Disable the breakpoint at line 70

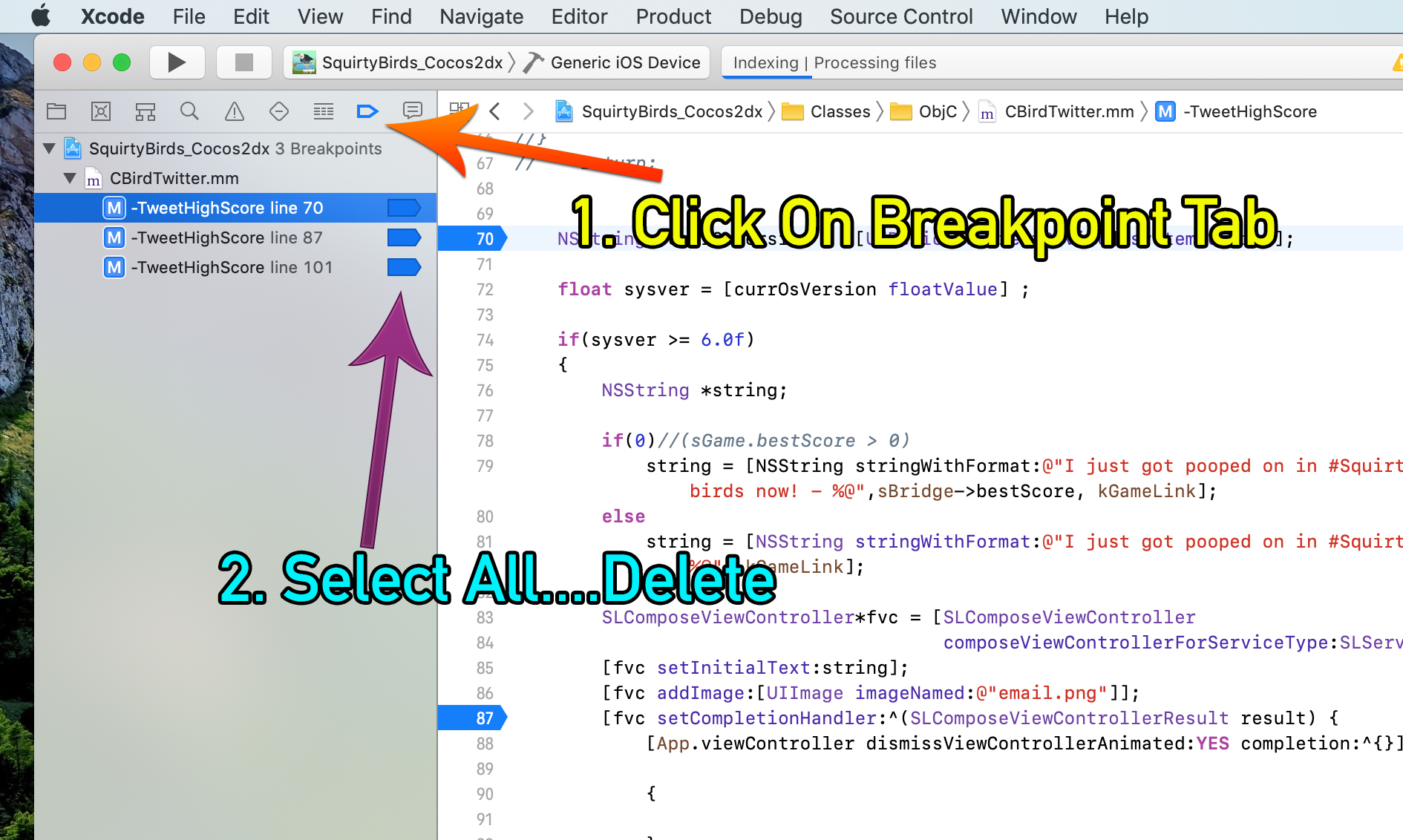403,208
